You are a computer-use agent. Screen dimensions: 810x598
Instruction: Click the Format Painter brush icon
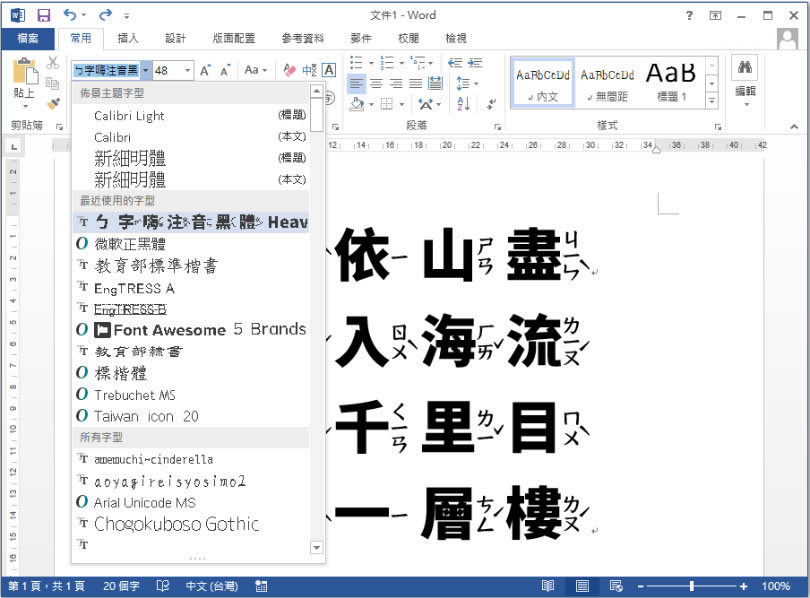tap(54, 103)
